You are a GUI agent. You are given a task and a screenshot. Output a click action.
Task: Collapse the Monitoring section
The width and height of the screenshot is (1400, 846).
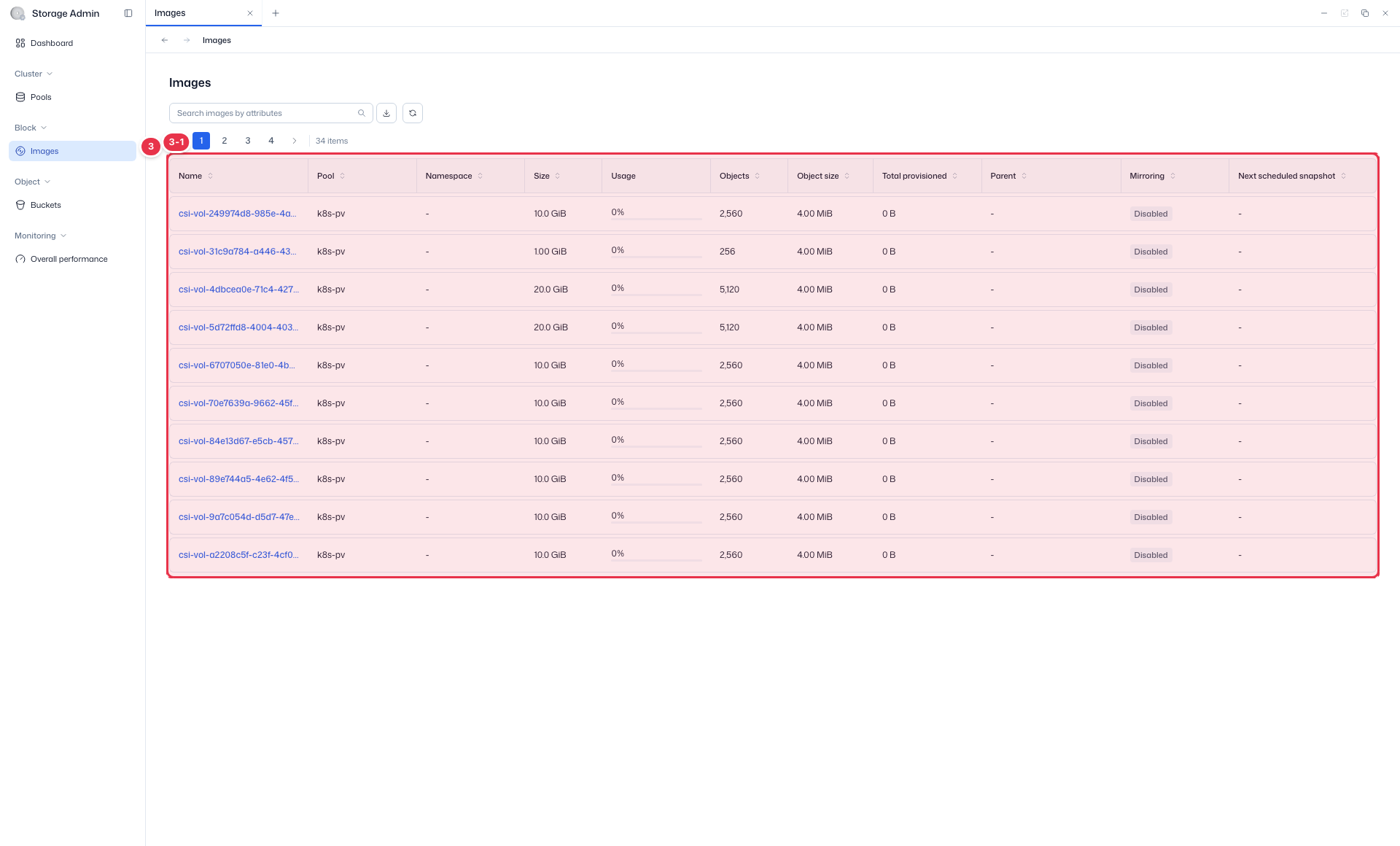pos(41,236)
